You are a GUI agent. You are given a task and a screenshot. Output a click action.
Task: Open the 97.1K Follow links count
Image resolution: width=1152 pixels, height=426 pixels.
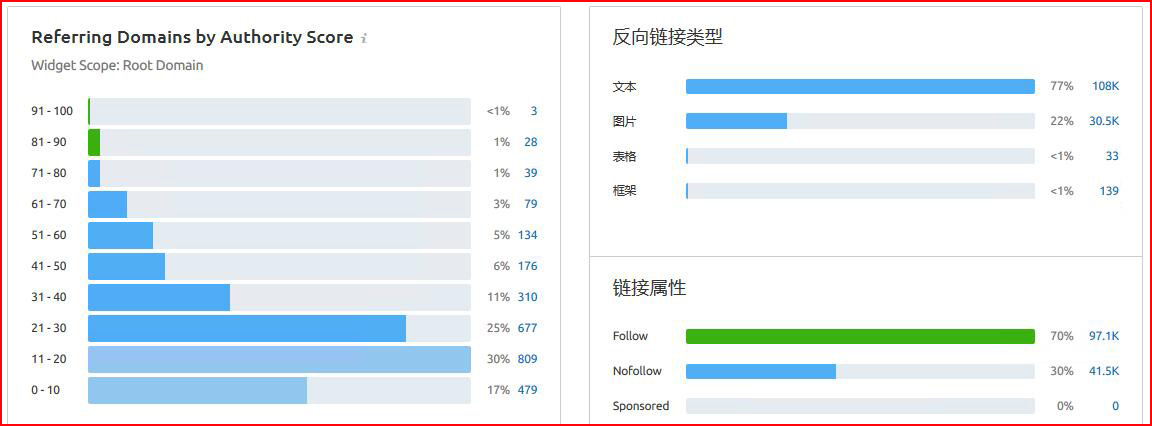[1103, 336]
